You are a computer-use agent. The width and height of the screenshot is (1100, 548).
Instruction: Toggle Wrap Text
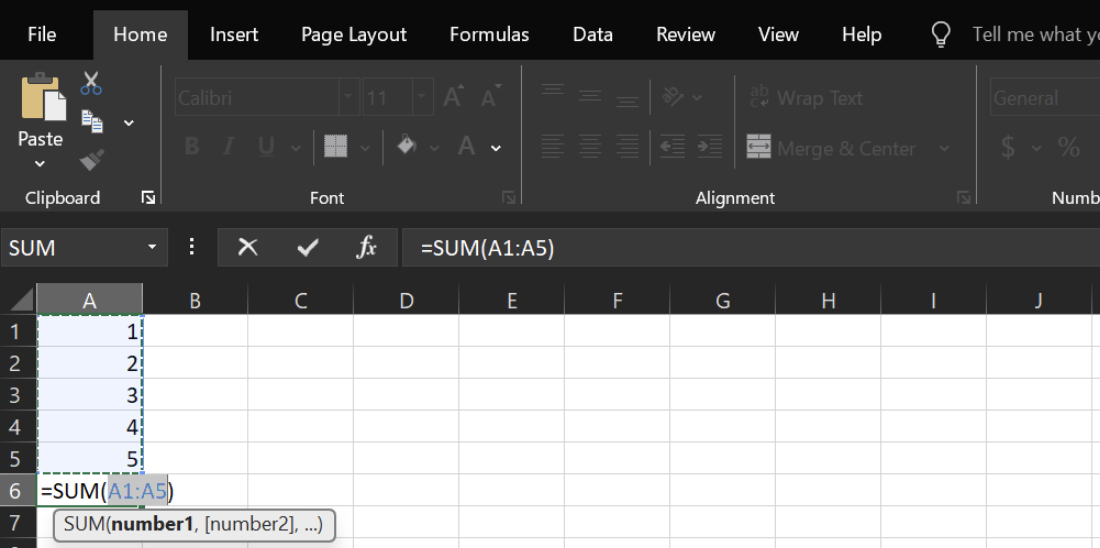(x=807, y=98)
